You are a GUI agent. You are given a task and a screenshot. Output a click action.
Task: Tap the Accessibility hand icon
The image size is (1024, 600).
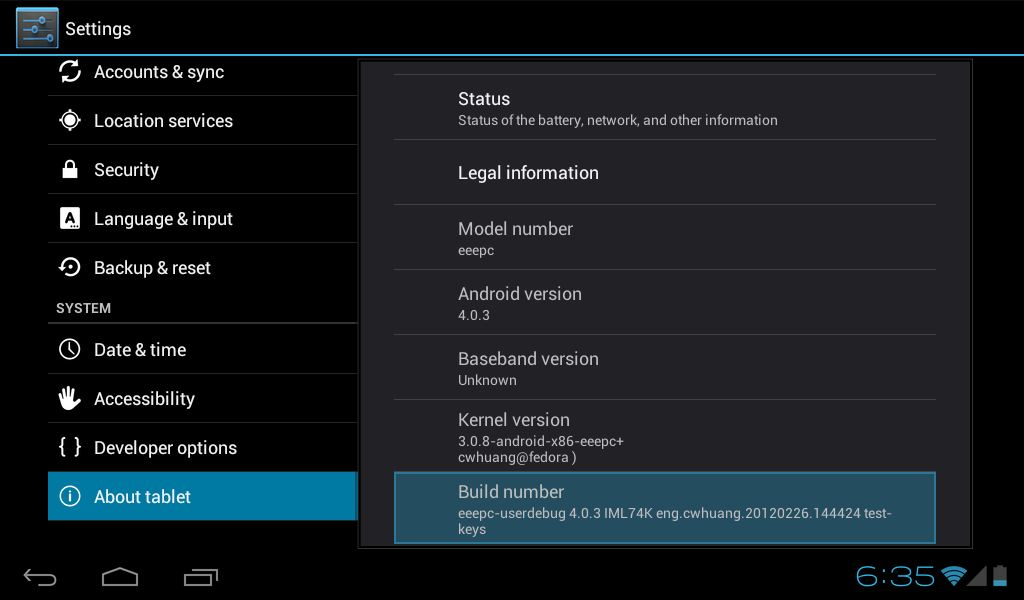[x=70, y=398]
